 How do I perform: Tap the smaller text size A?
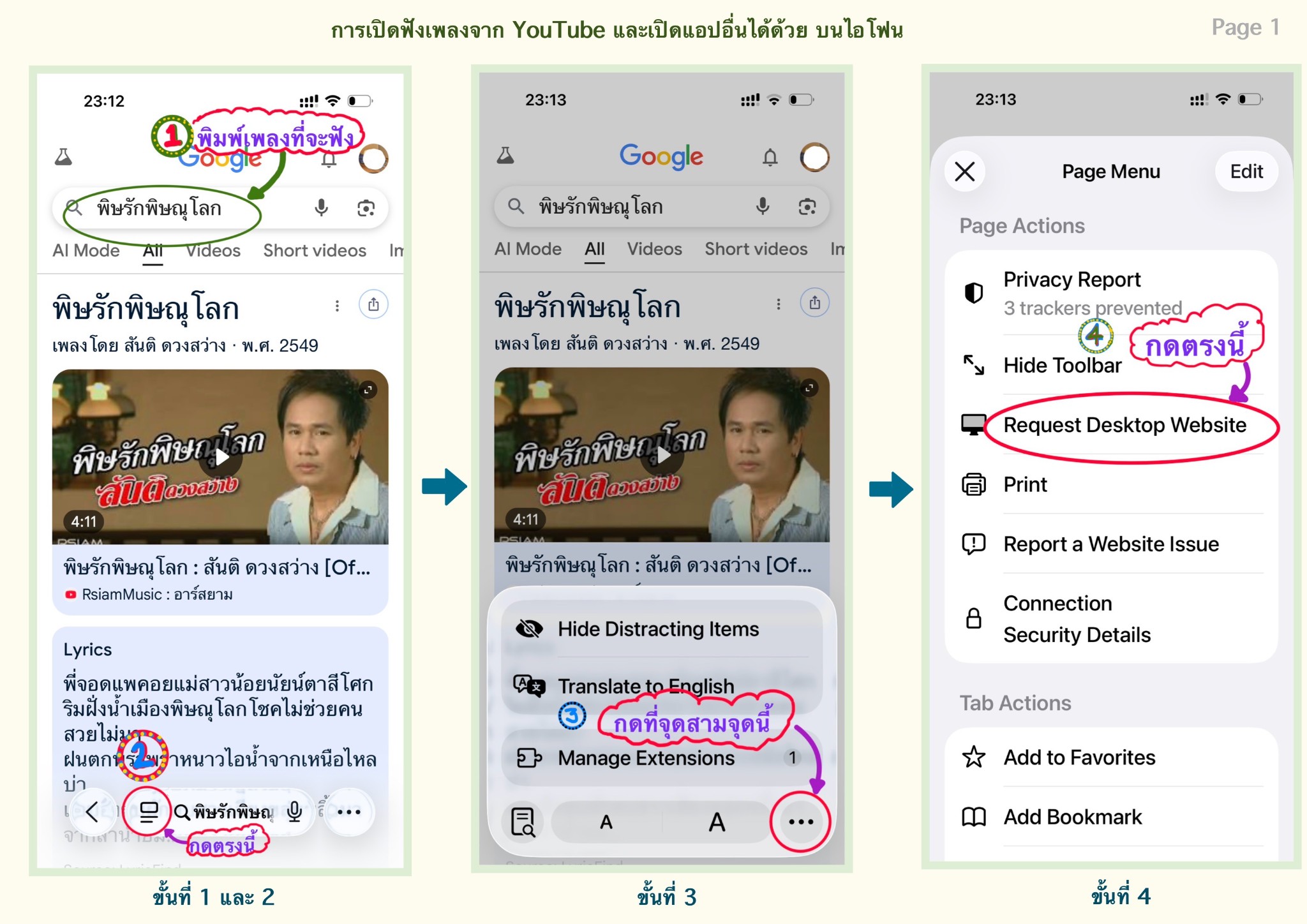click(606, 822)
